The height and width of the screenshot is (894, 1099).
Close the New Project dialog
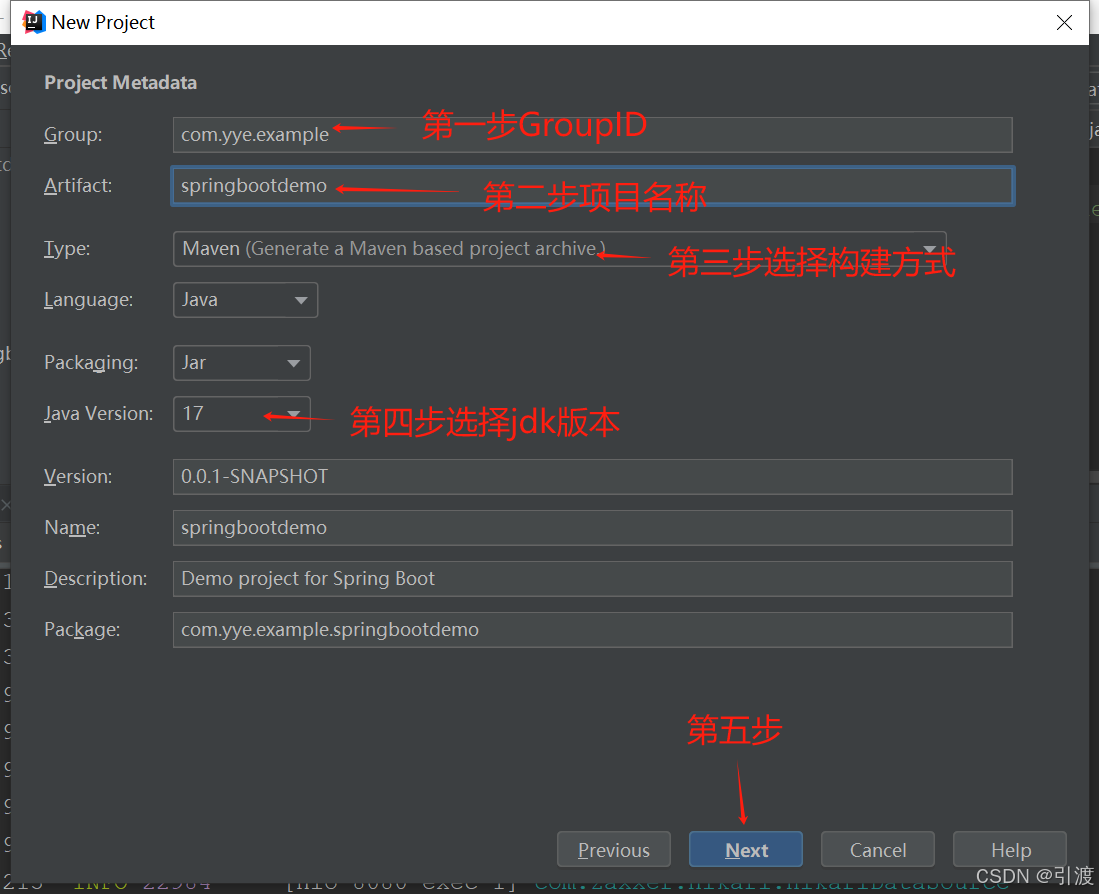pos(1064,22)
